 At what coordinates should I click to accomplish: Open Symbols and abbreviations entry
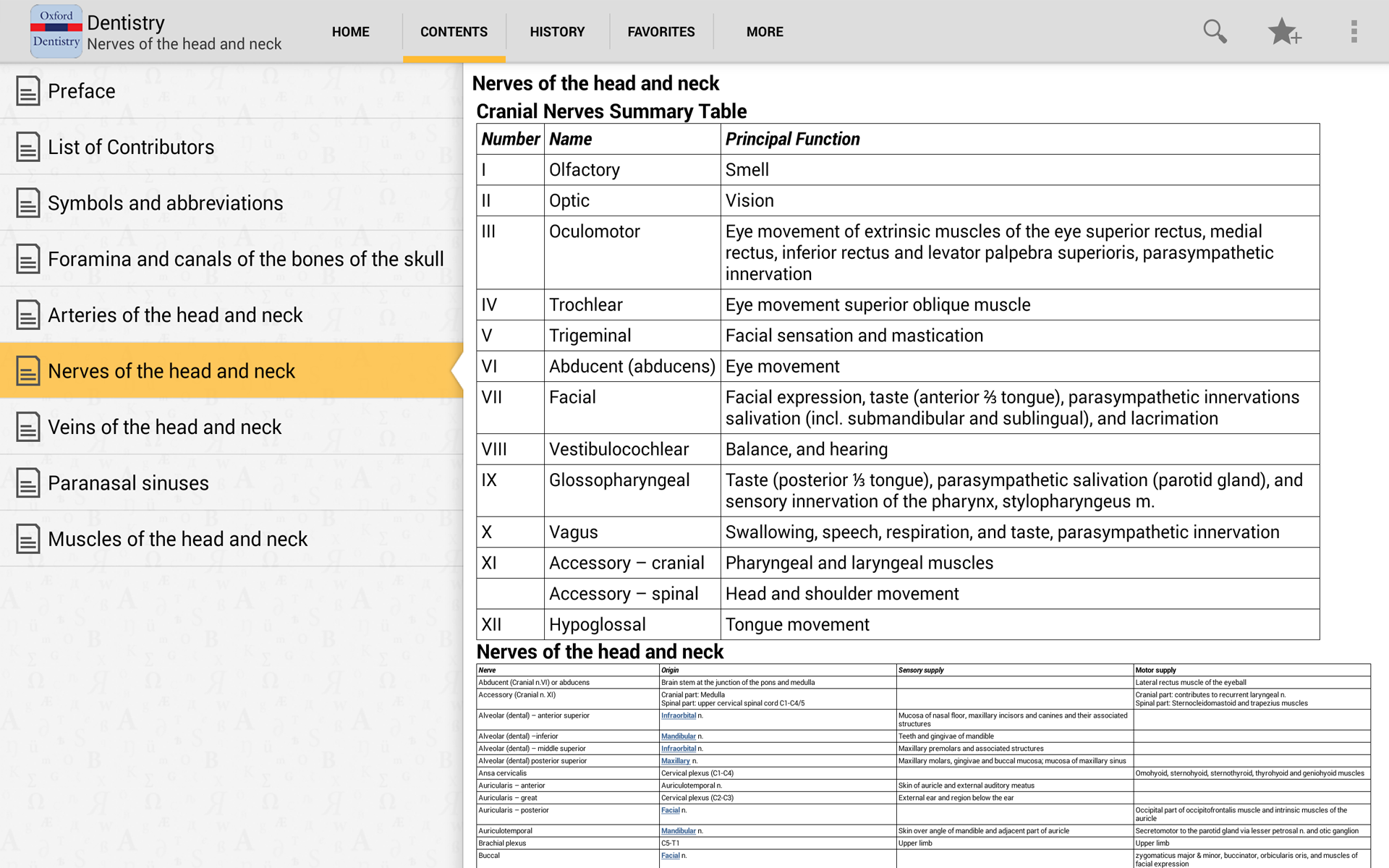pyautogui.click(x=231, y=203)
